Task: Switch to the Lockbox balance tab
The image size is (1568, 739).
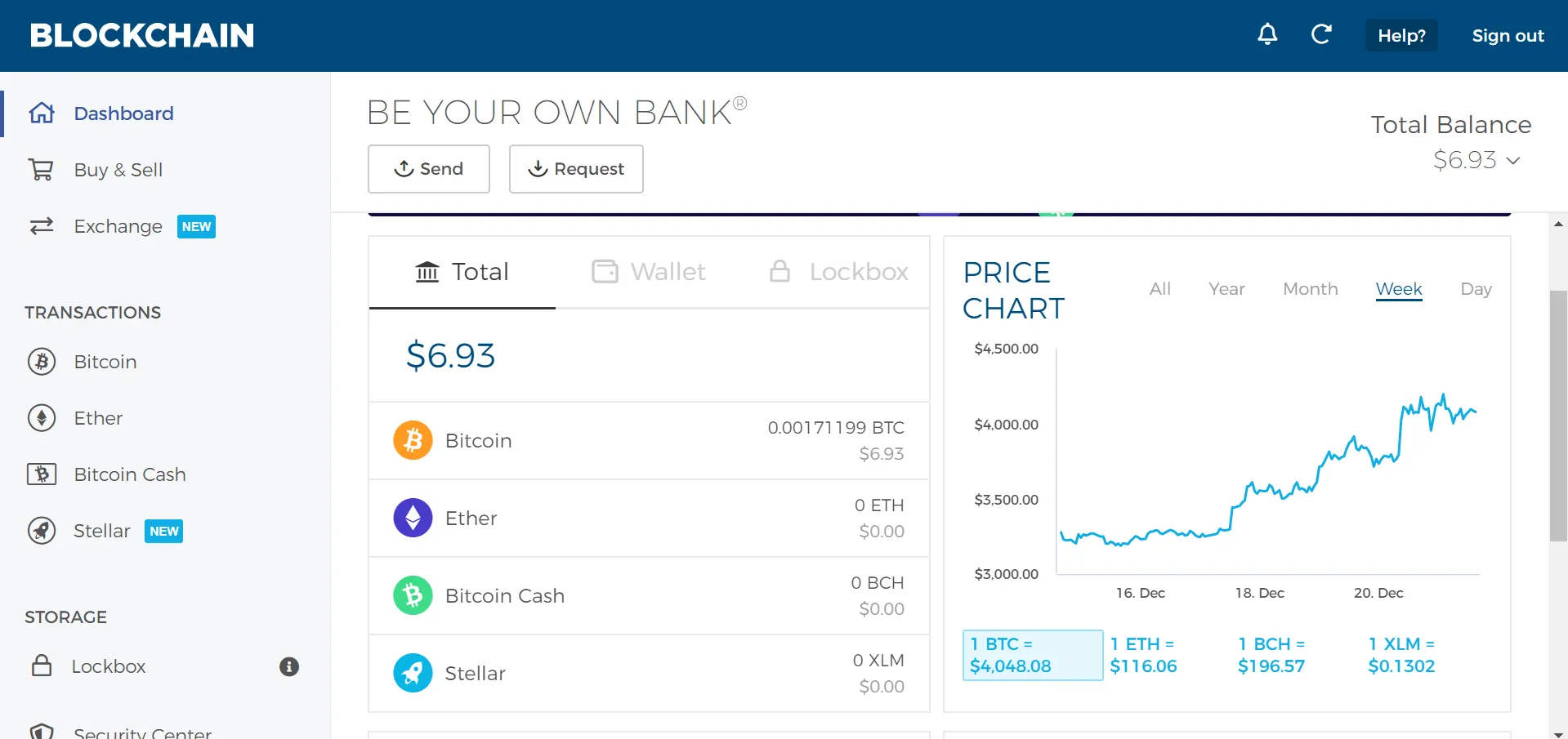Action: (x=839, y=272)
